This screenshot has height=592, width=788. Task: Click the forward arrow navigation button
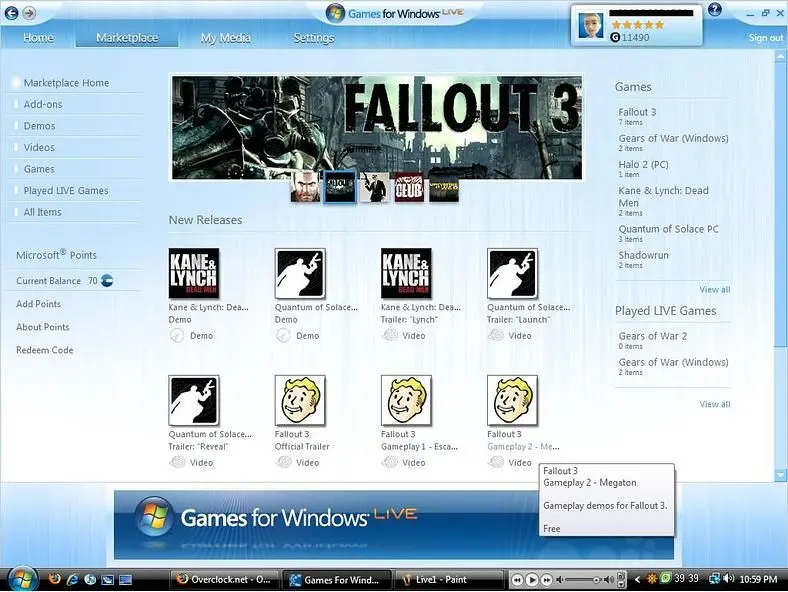coord(30,13)
